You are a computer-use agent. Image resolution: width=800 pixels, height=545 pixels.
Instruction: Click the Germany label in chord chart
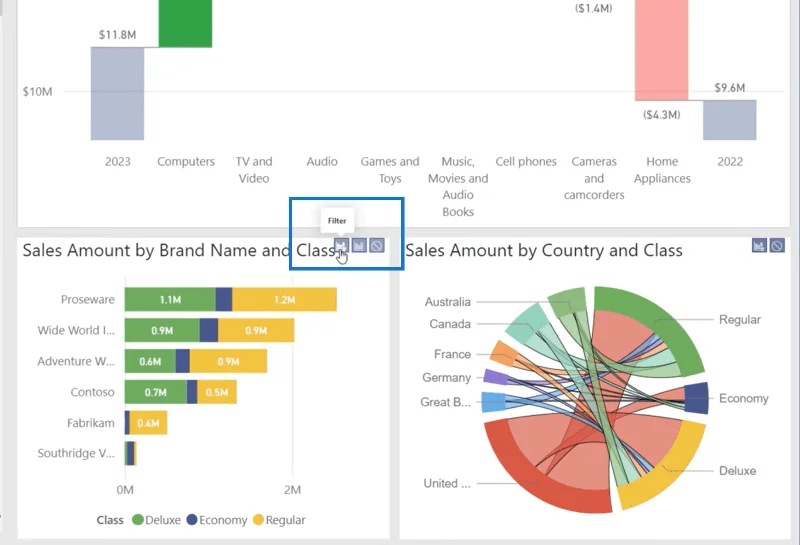[446, 378]
